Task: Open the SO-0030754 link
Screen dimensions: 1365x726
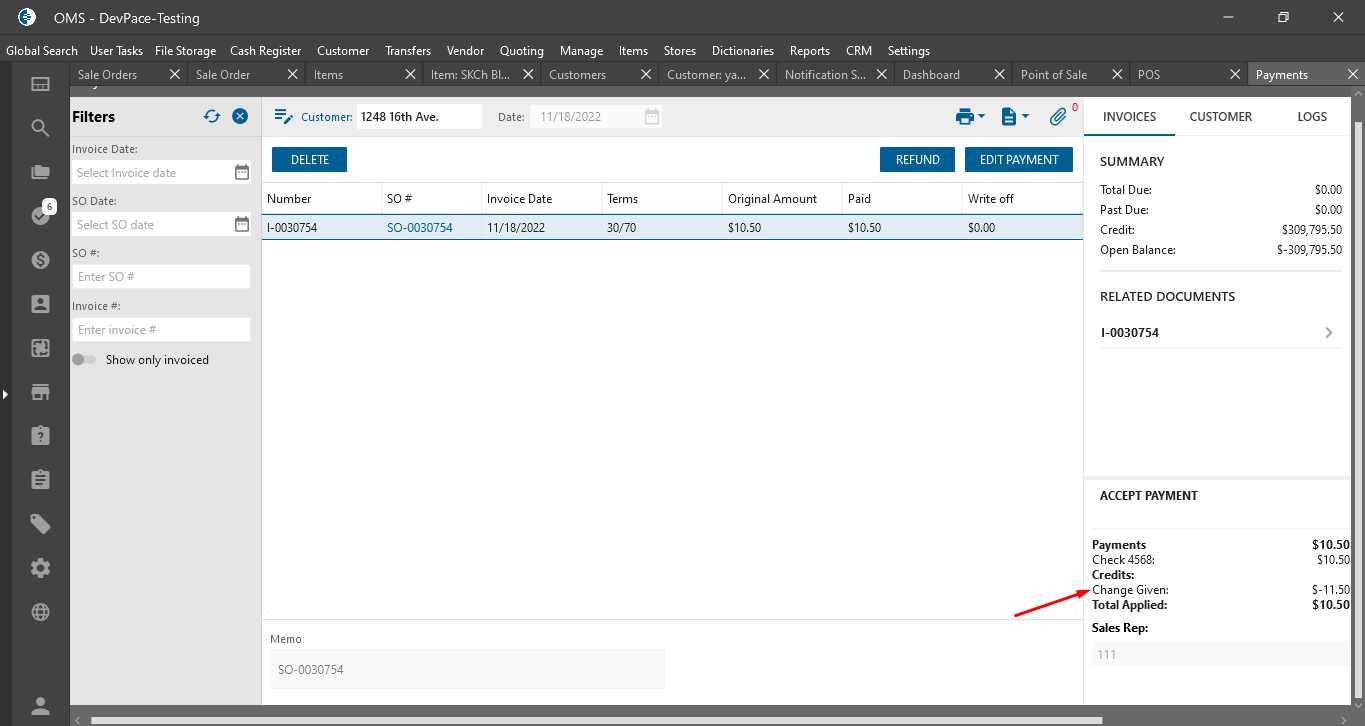Action: pos(420,228)
